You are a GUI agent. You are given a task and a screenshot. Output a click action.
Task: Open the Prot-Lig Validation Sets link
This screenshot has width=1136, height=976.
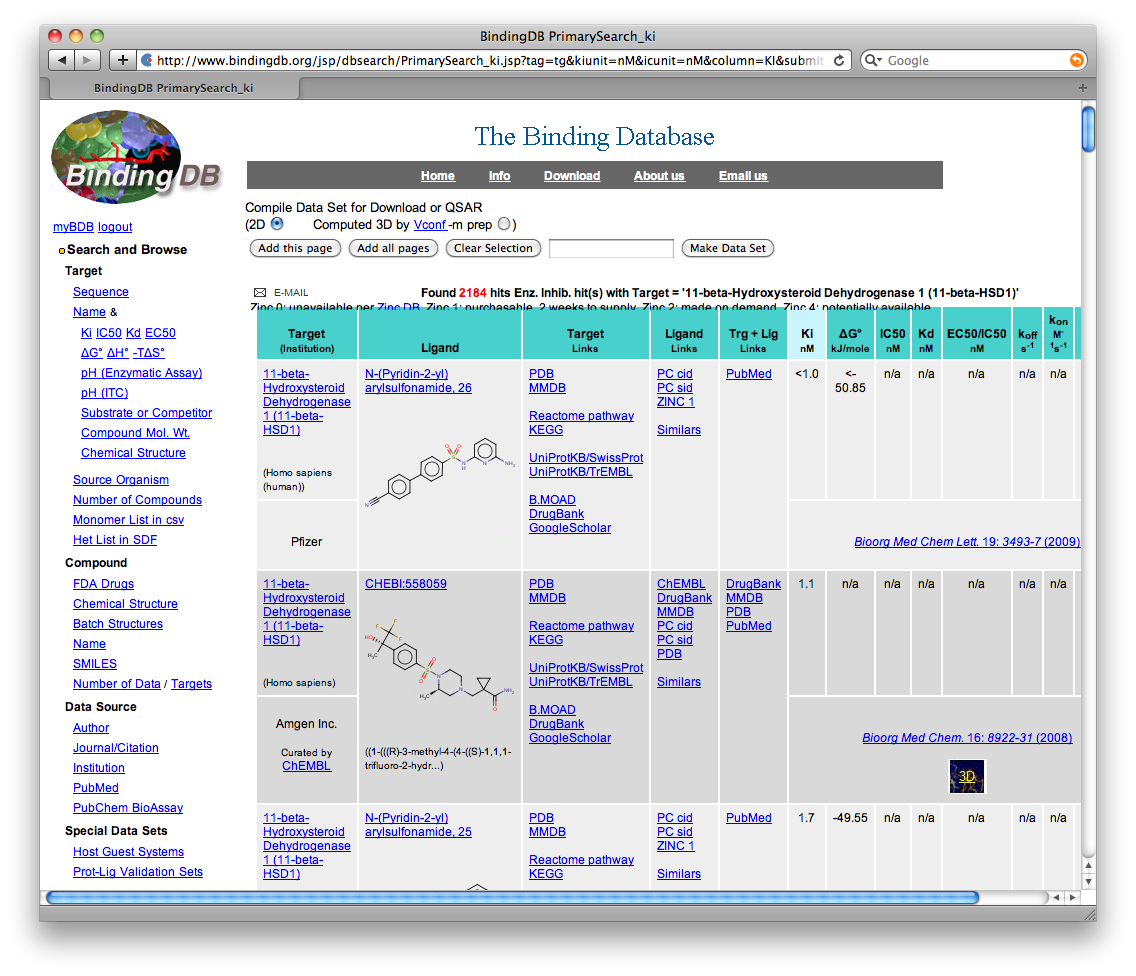(138, 872)
